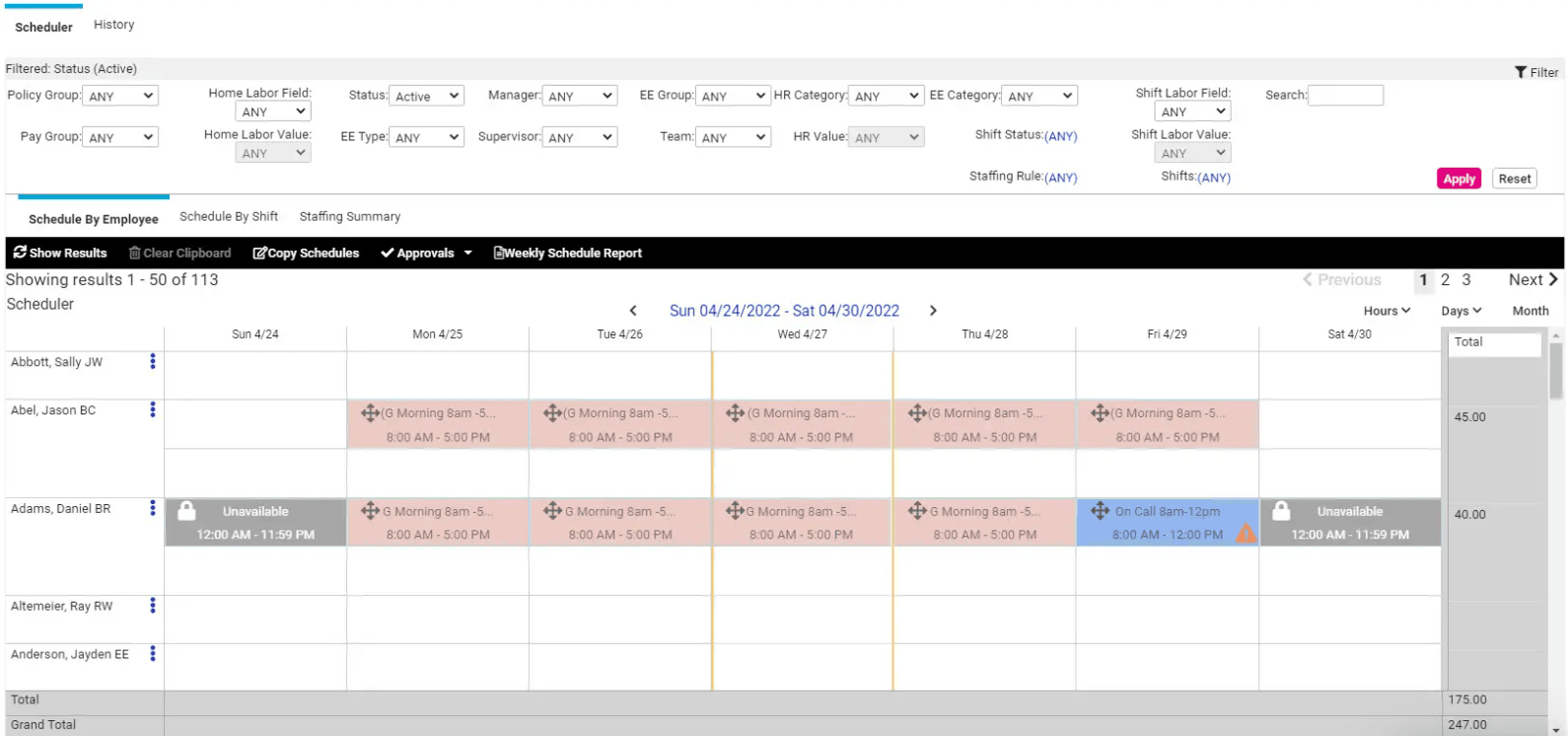The height and width of the screenshot is (736, 1568).
Task: Click the orange warning triangle on On Call shift
Action: tap(1246, 533)
